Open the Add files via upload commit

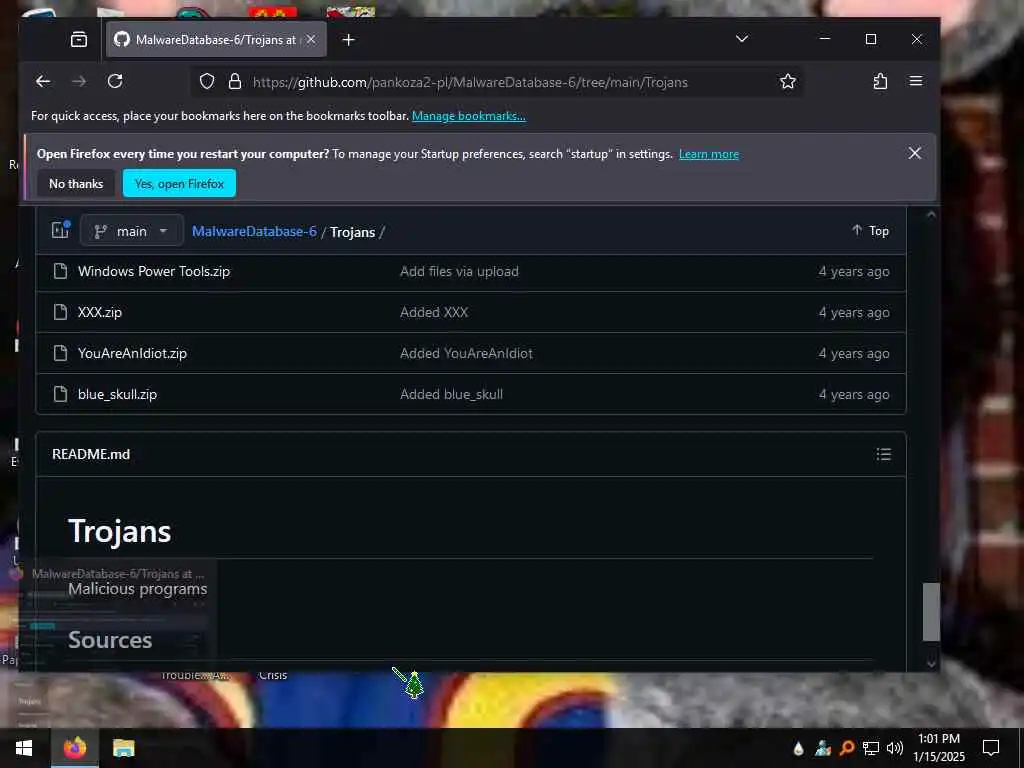459,271
